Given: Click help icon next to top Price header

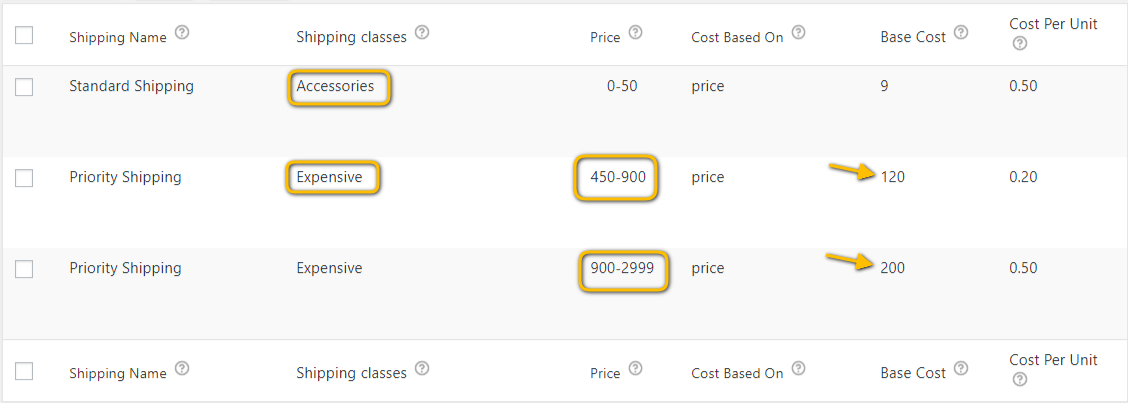Looking at the screenshot, I should [635, 33].
